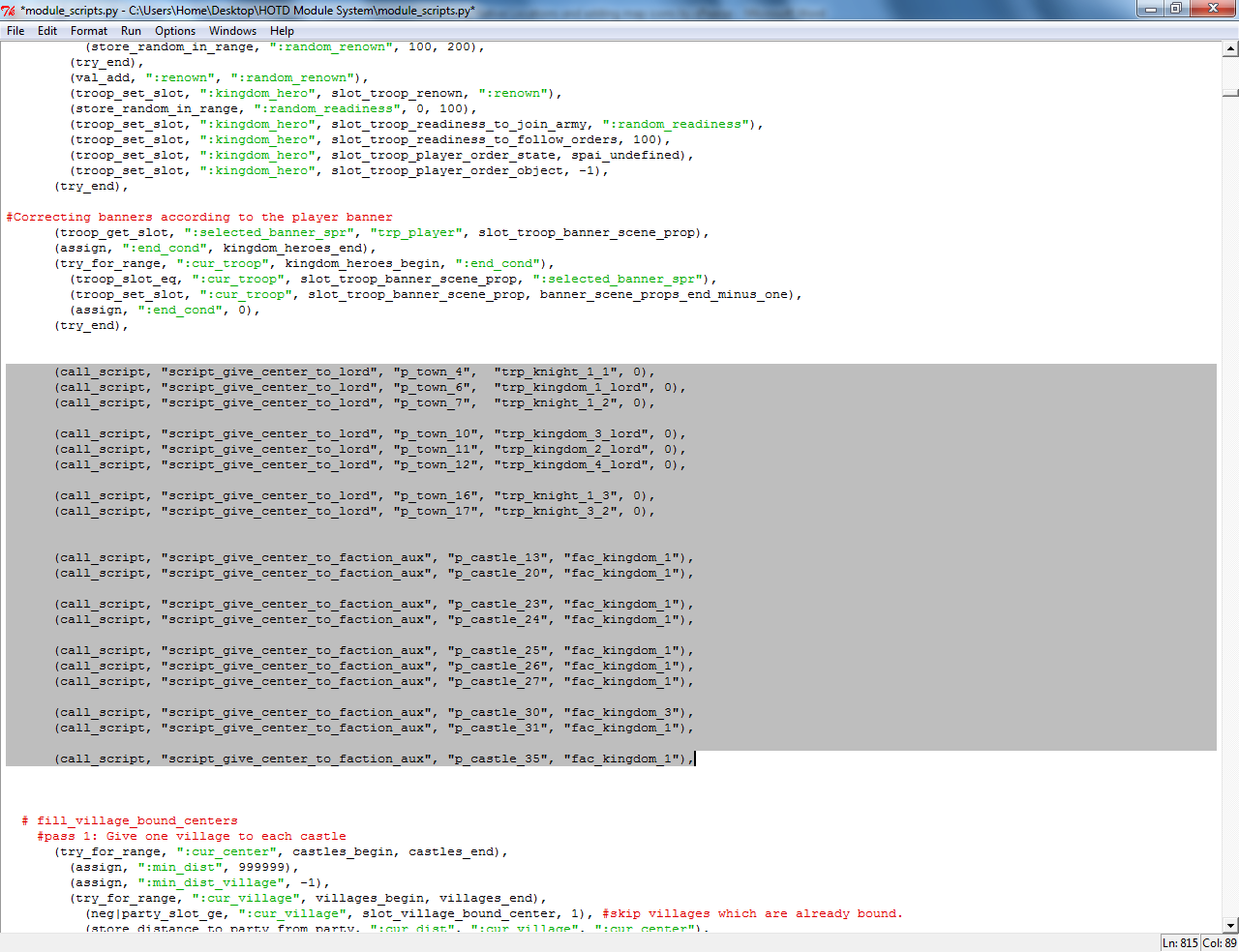Open the Windows menu
1239x952 pixels.
tap(233, 31)
